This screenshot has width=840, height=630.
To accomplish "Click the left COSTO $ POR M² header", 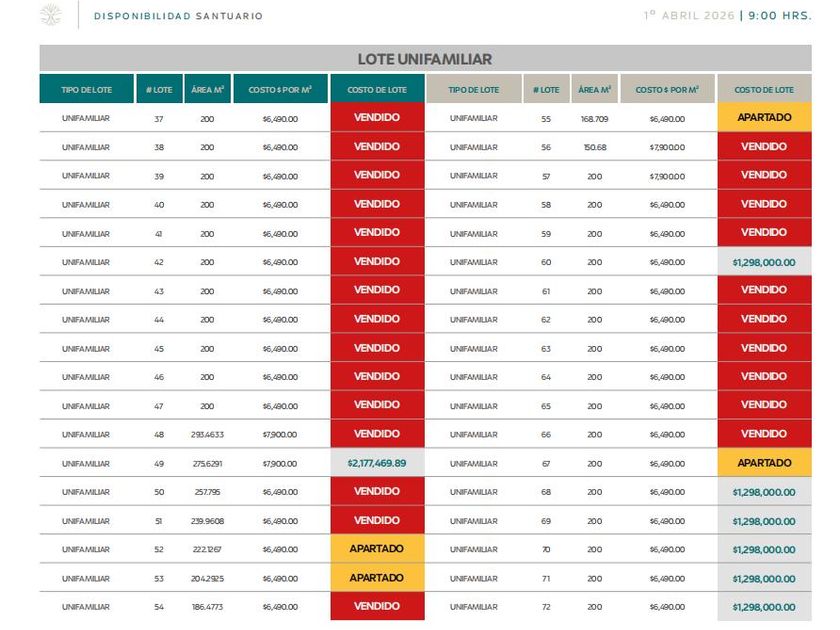I will 280,89.
